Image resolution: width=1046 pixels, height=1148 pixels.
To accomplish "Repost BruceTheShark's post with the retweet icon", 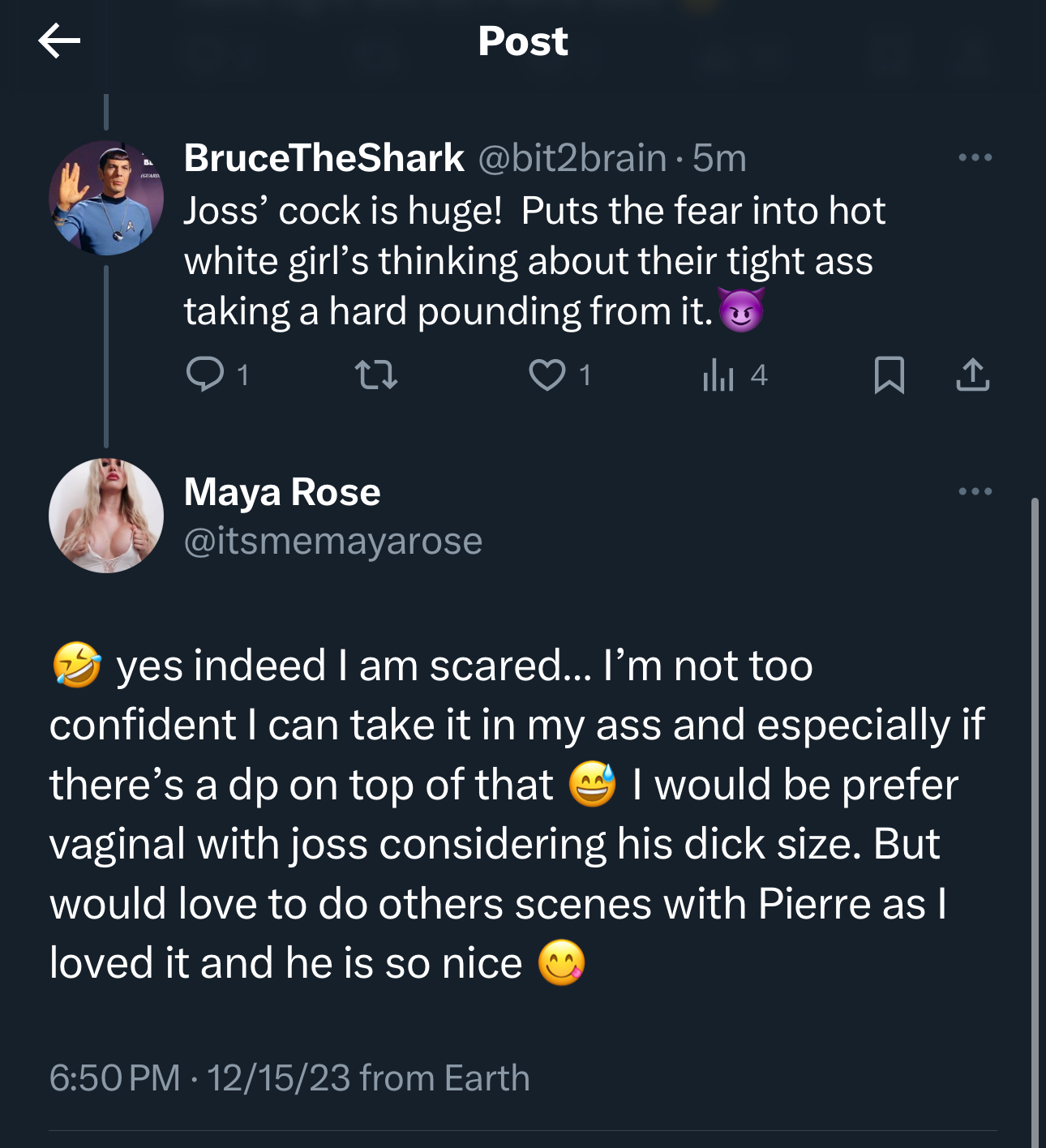I will [x=376, y=375].
